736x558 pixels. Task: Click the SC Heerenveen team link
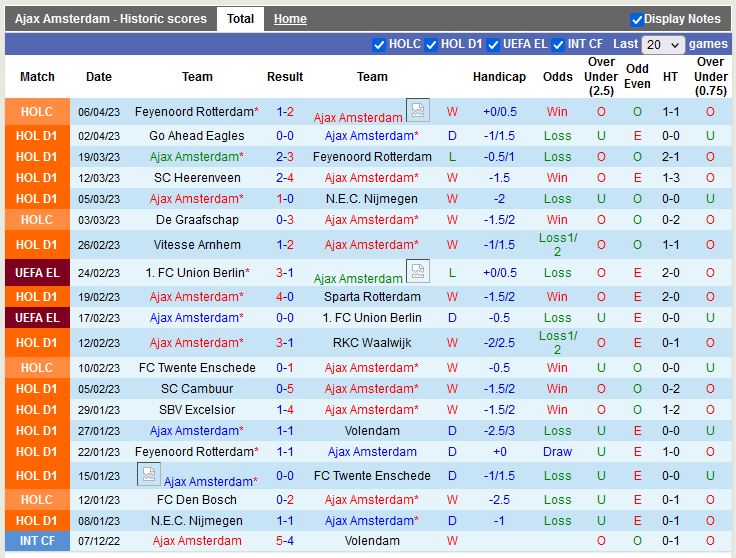click(197, 178)
